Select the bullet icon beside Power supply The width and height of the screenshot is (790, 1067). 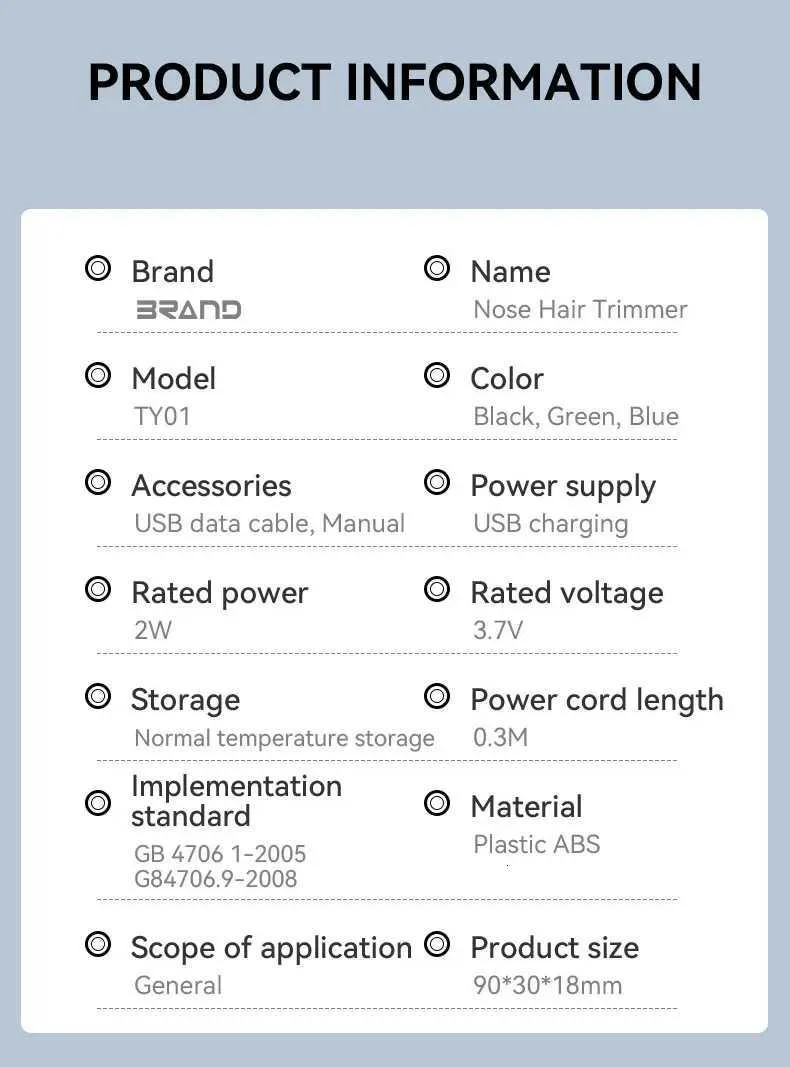click(437, 483)
